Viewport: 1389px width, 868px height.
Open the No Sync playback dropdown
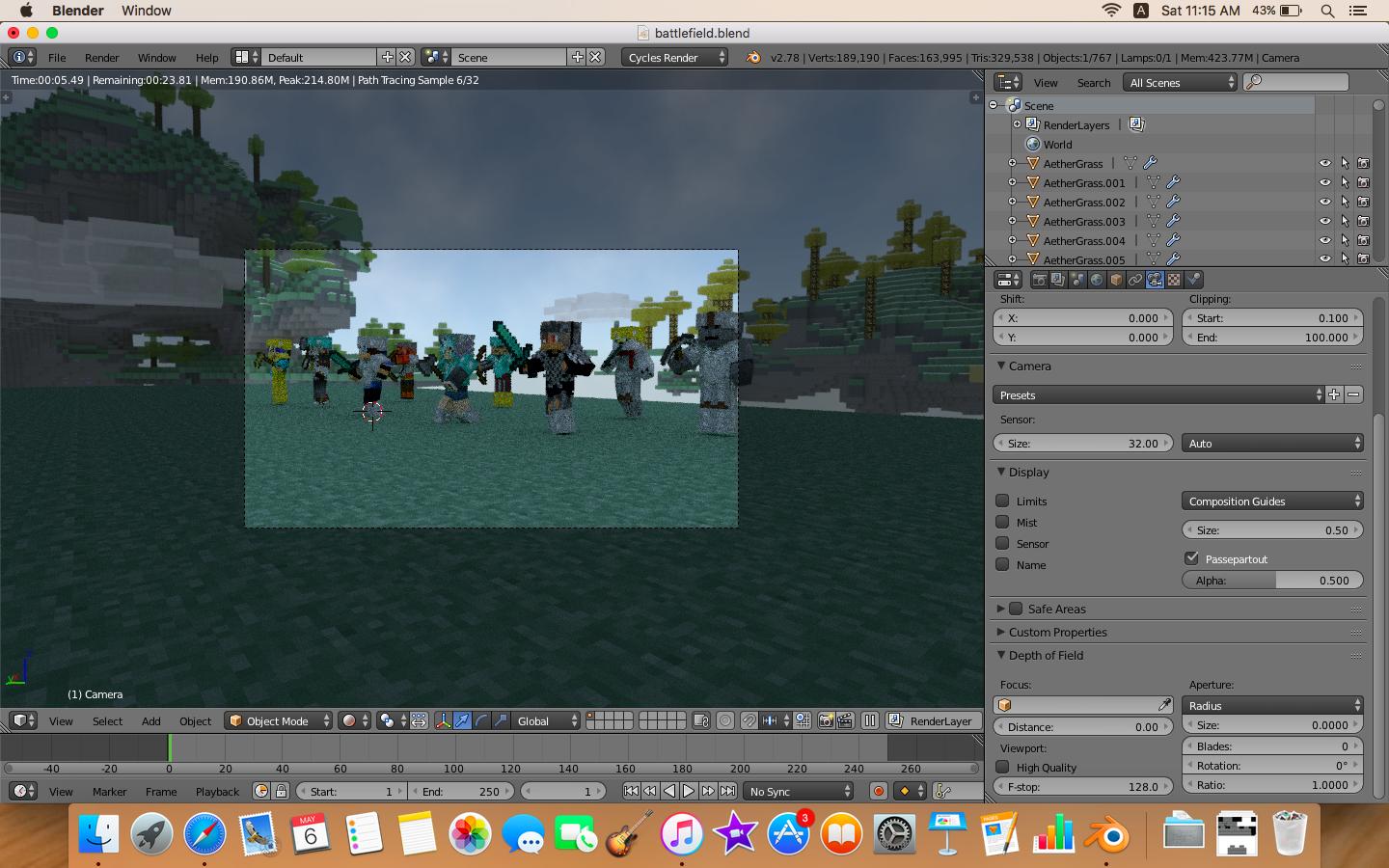pyautogui.click(x=799, y=791)
